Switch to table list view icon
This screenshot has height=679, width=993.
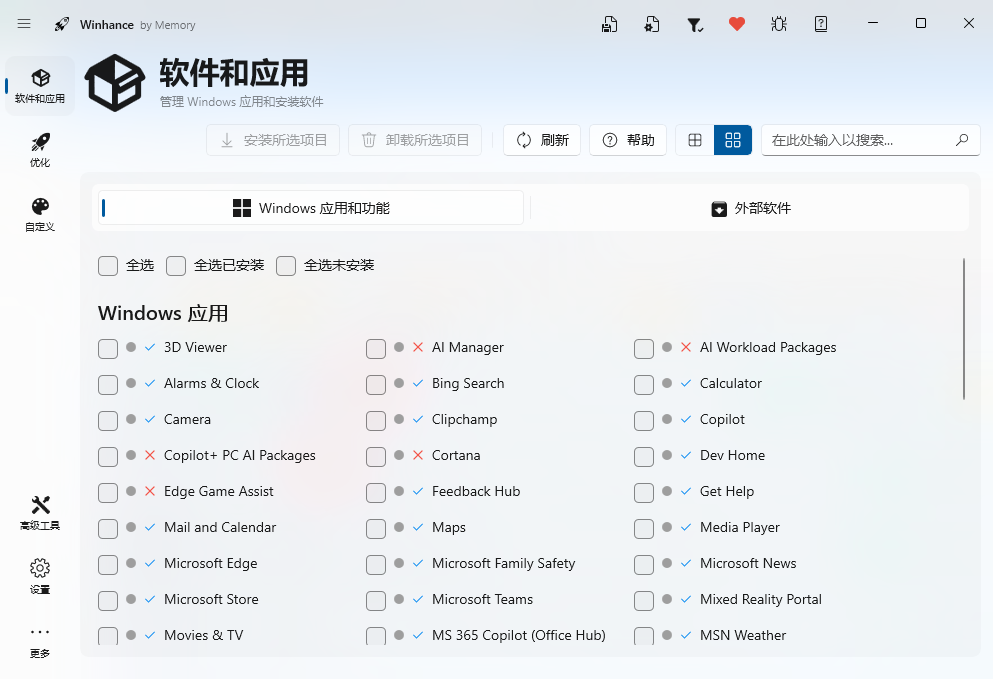(695, 140)
